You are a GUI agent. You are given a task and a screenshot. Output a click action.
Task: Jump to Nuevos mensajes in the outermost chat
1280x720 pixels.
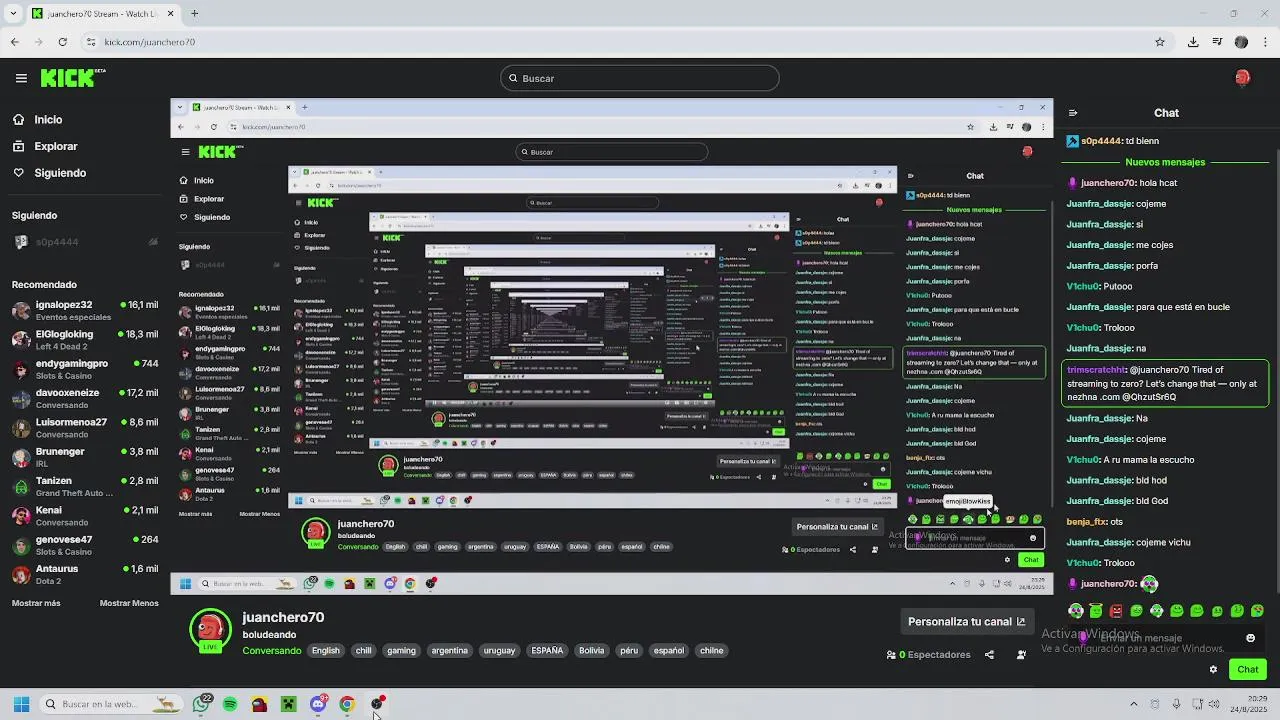pyautogui.click(x=1165, y=162)
